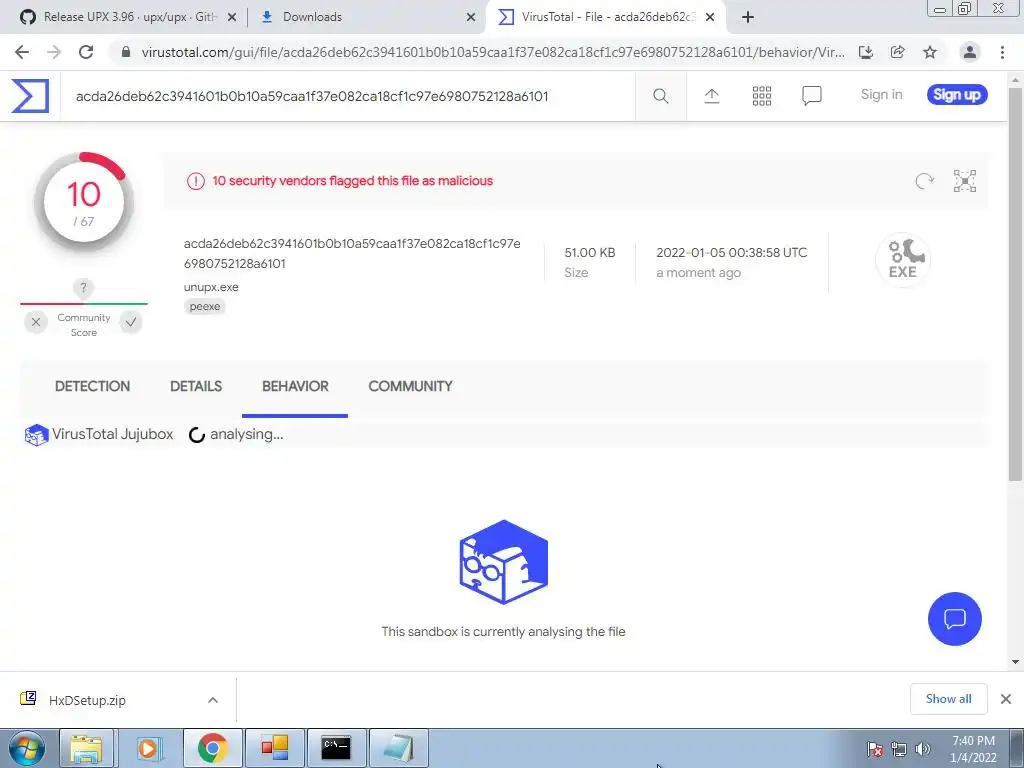The height and width of the screenshot is (768, 1024).
Task: Click the VirusTotal Jujubox label
Action: click(113, 434)
